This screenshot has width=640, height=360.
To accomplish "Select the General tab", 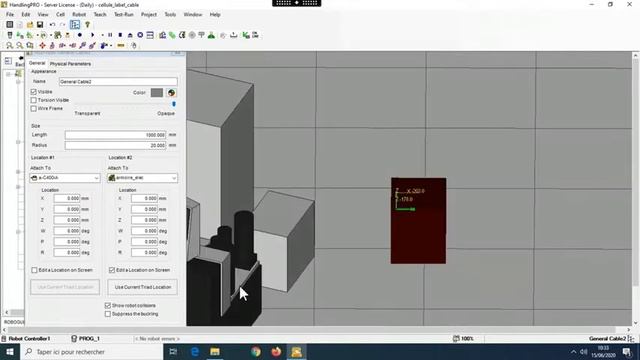I will click(x=37, y=64).
